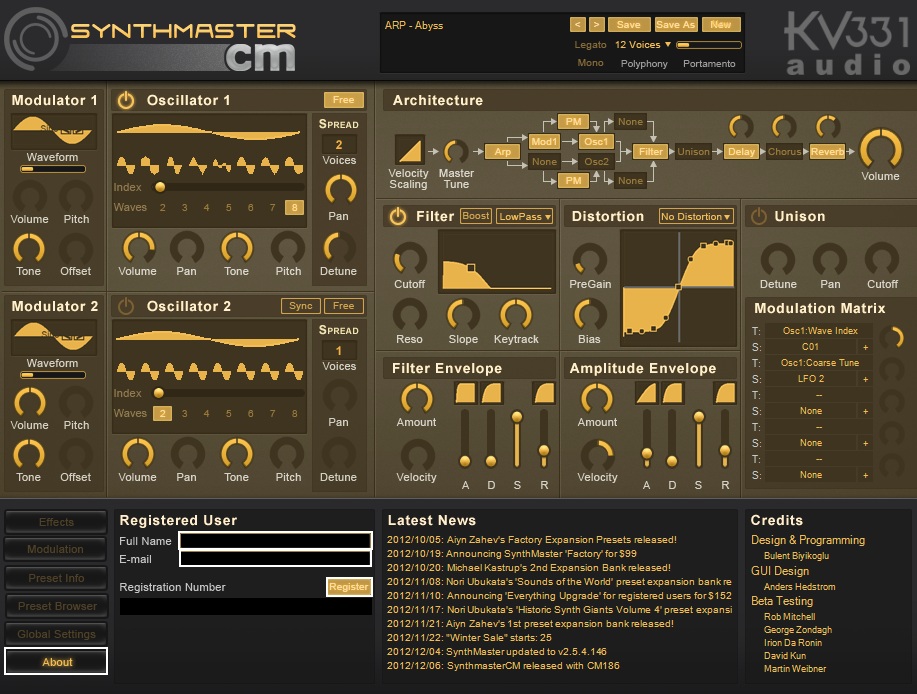
Task: Click the Oscillator 1 Spread Pan knob
Action: 339,191
